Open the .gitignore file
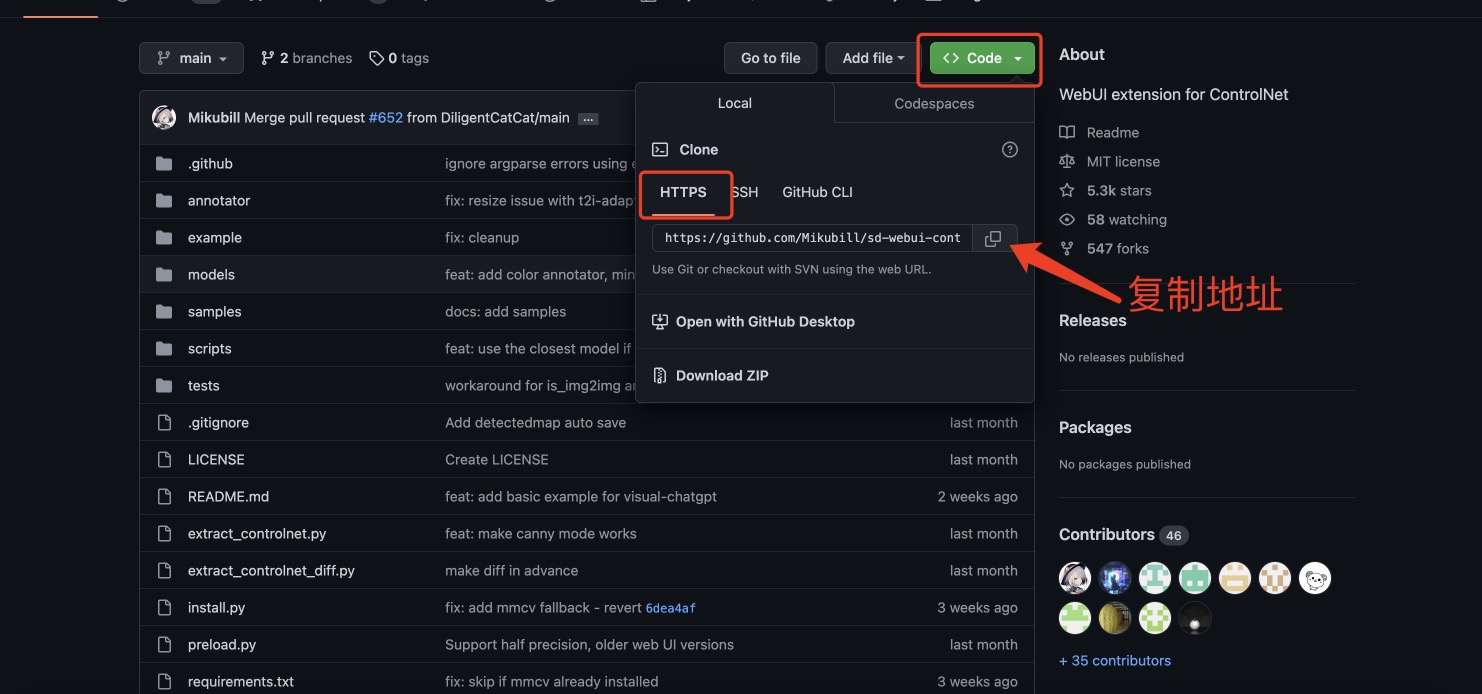This screenshot has width=1482, height=694. point(218,422)
